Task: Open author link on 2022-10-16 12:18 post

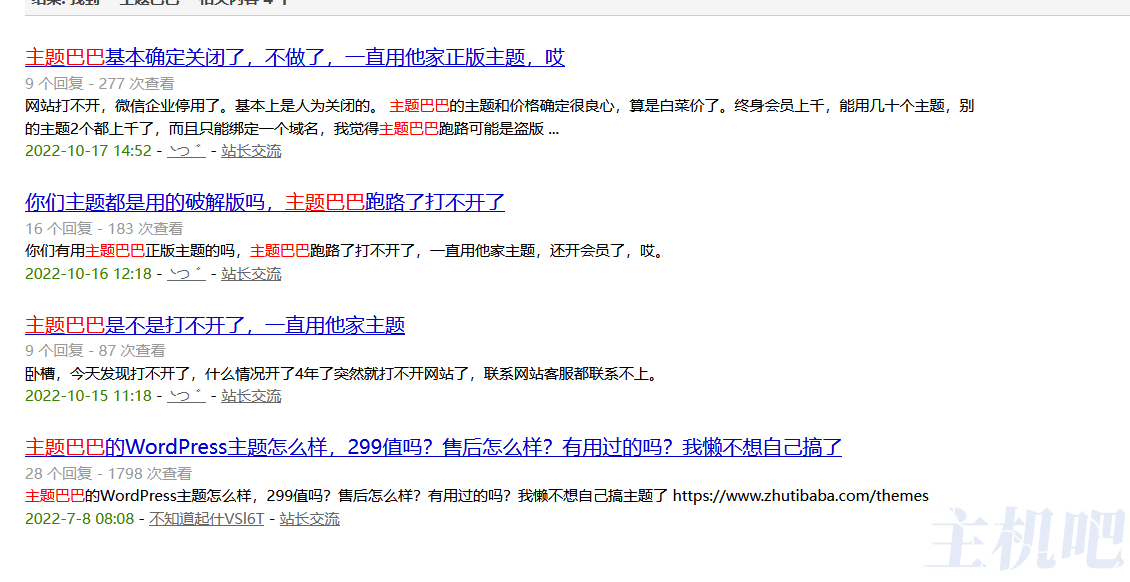Action: tap(187, 274)
